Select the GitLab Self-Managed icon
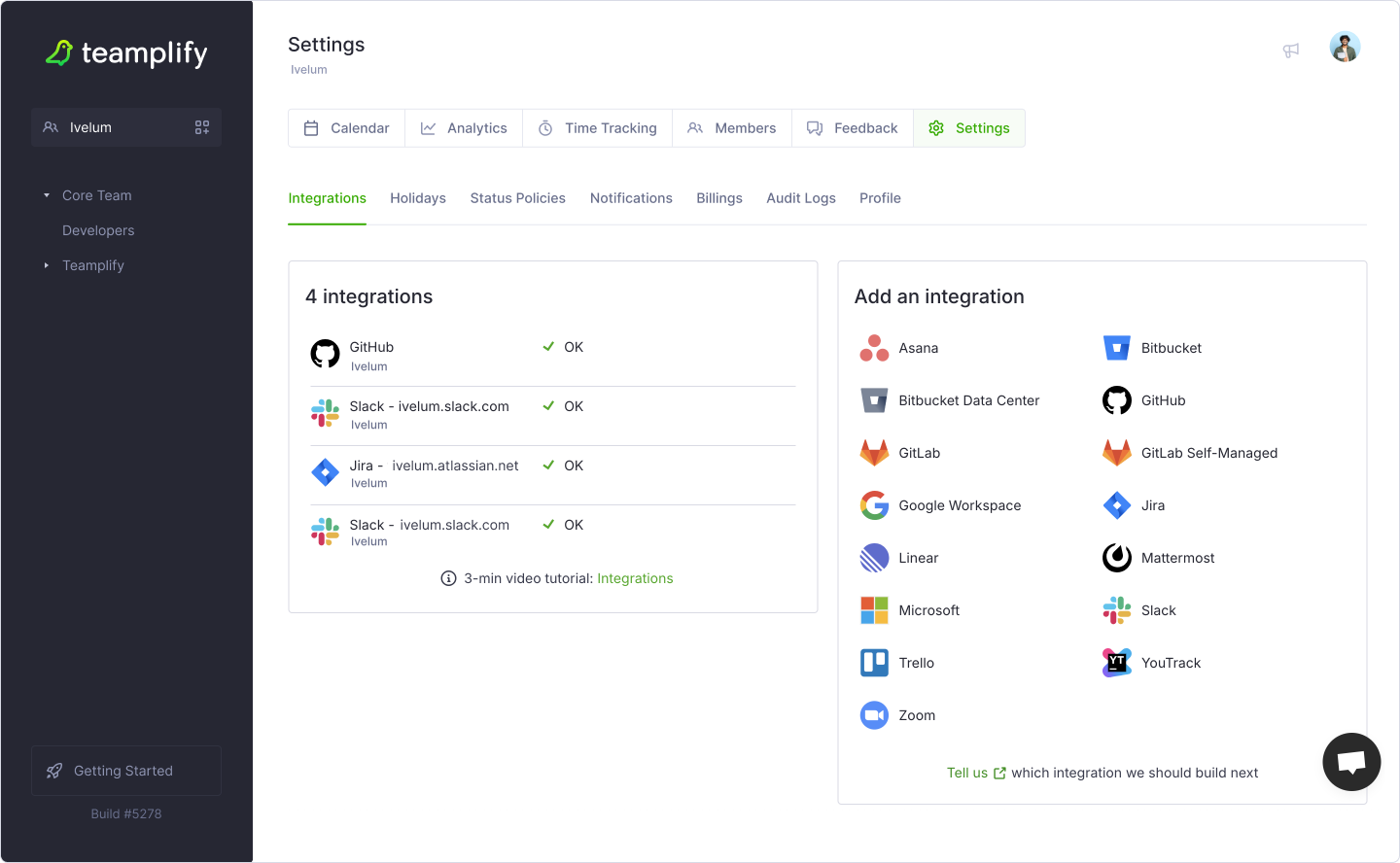Image resolution: width=1400 pixels, height=863 pixels. coord(1117,453)
